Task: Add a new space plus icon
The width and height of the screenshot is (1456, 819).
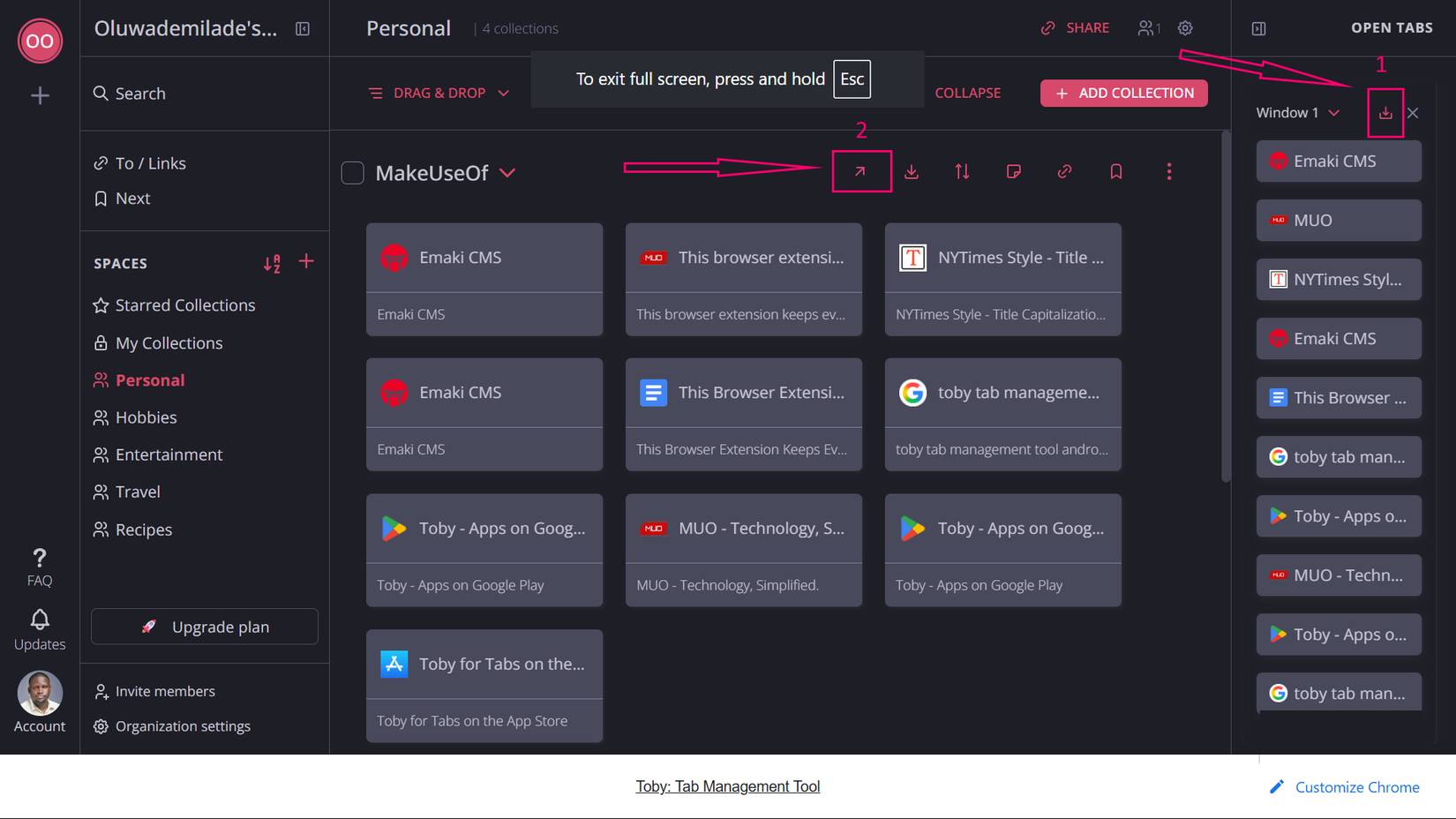Action: [x=306, y=261]
